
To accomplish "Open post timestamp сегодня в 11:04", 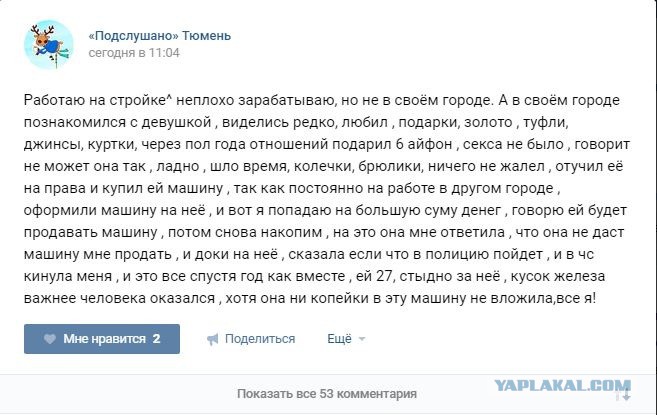I will click(x=134, y=53).
